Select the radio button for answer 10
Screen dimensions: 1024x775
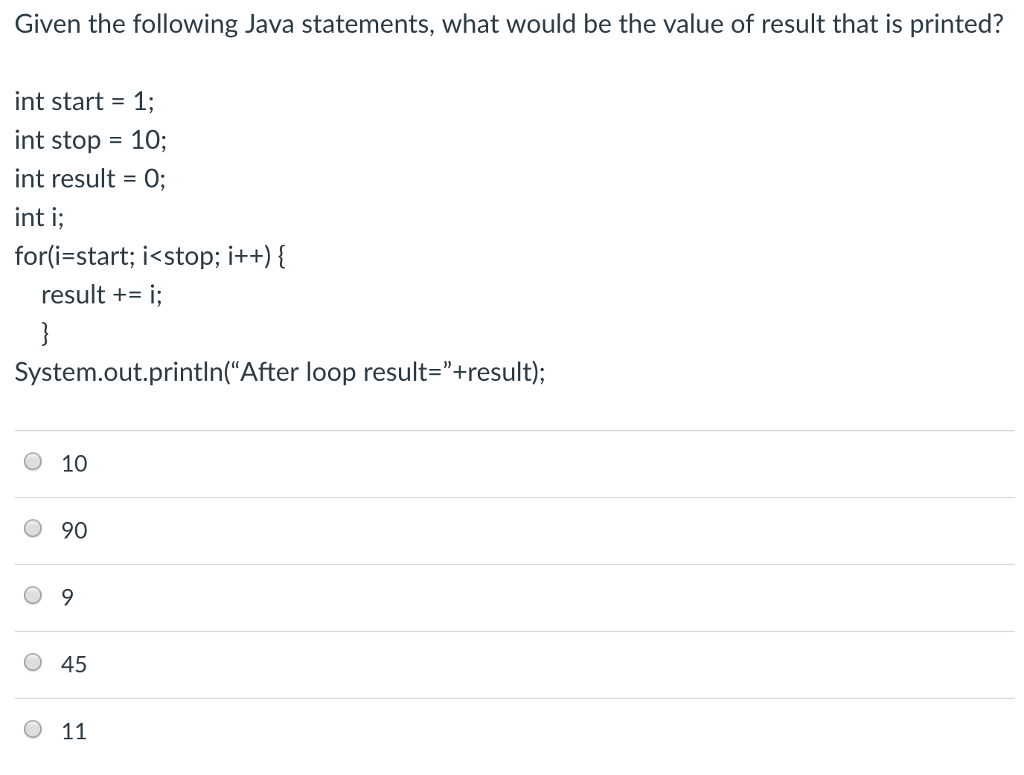32,461
